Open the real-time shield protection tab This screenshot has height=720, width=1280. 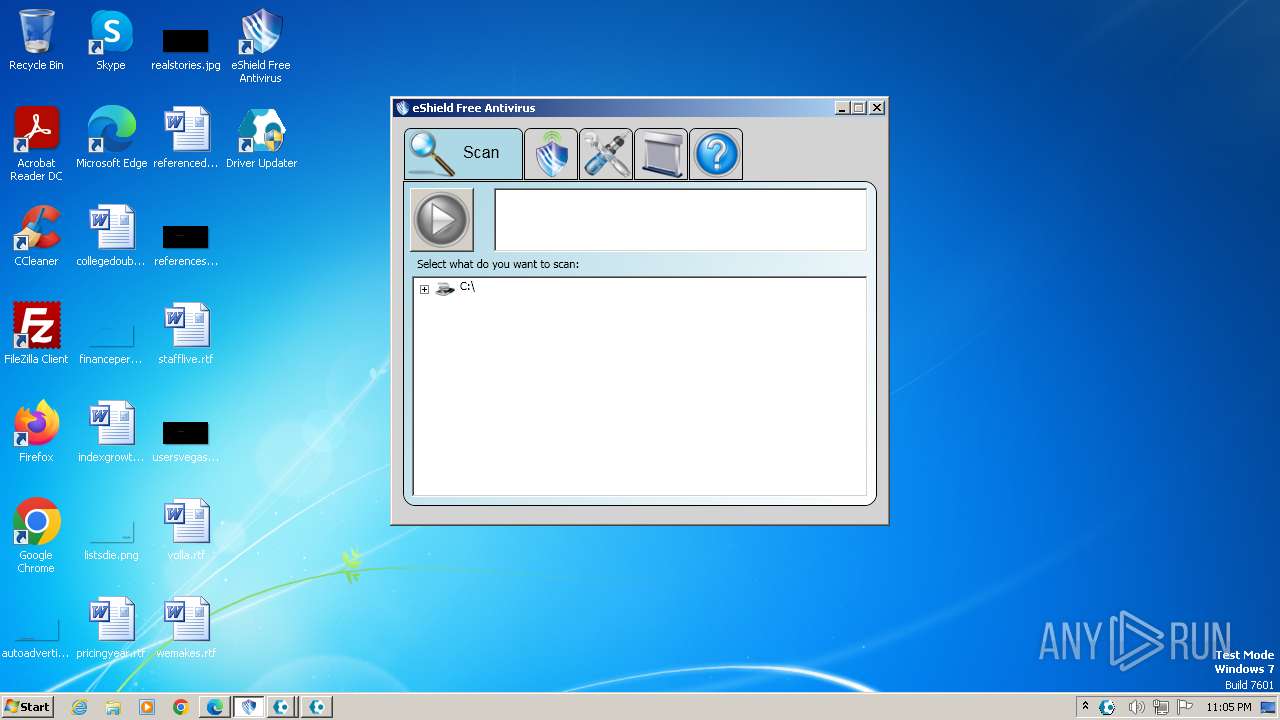[551, 154]
